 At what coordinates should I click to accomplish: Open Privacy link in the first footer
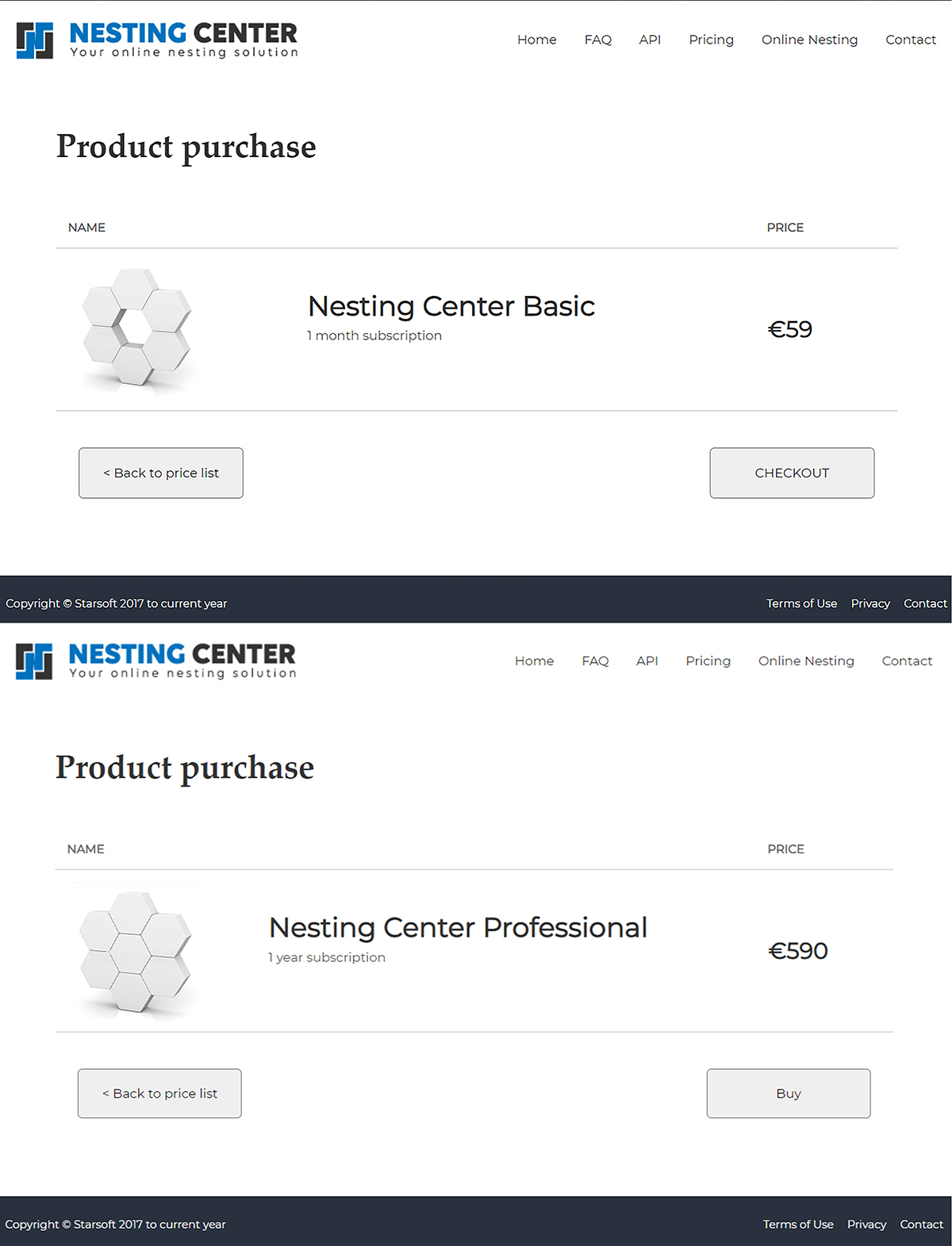(870, 604)
